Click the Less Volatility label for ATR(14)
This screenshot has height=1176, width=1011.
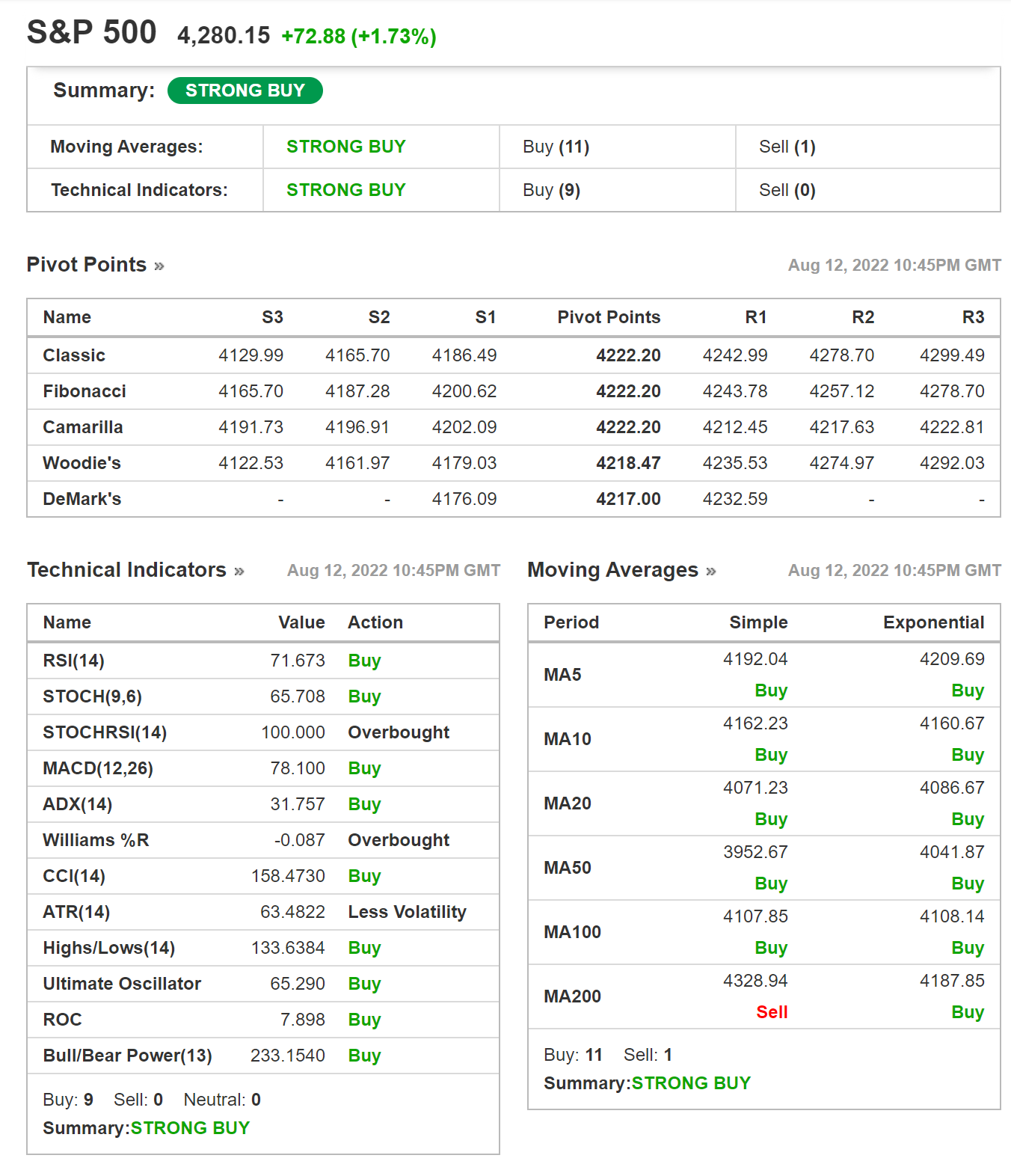(407, 912)
